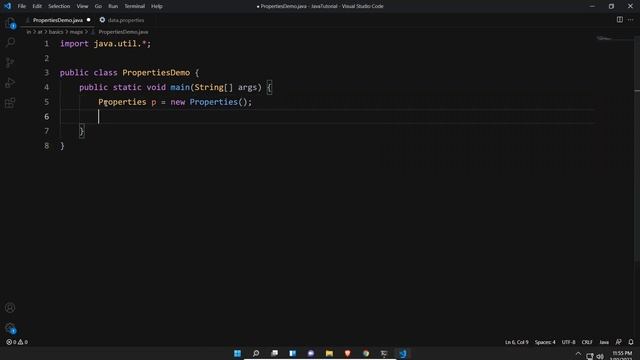Open the Edit menu
Image resolution: width=640 pixels, height=360 pixels.
37,6
